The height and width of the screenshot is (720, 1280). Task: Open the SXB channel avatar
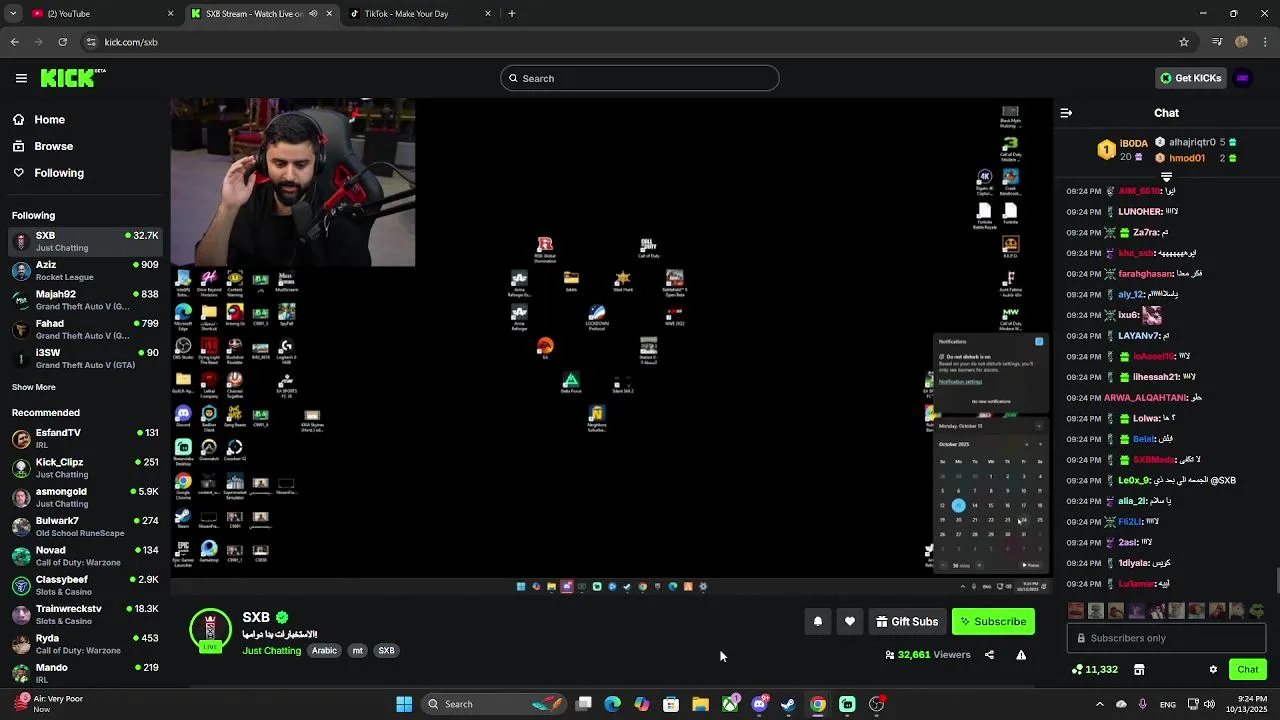(210, 630)
